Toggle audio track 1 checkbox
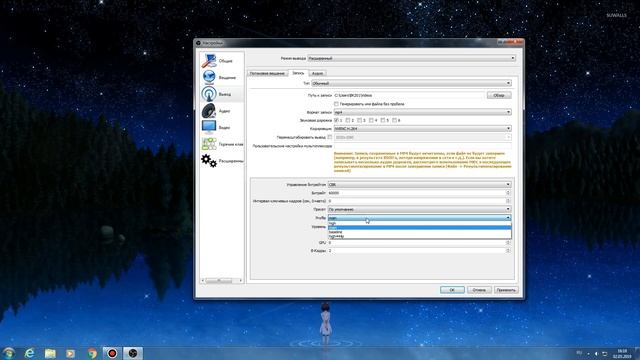The width and height of the screenshot is (640, 360). tap(336, 120)
